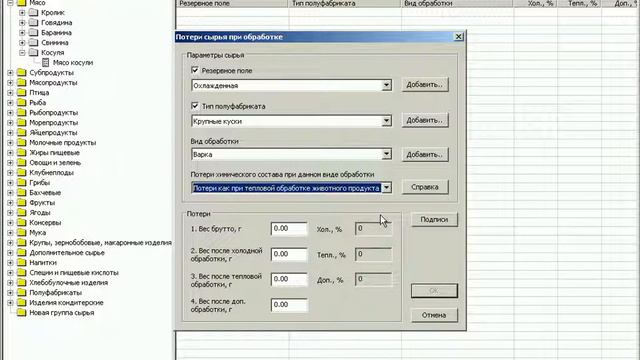The image size is (640, 360).
Task: Select Специи и пищевые кислоты
Action: [x=74, y=273]
